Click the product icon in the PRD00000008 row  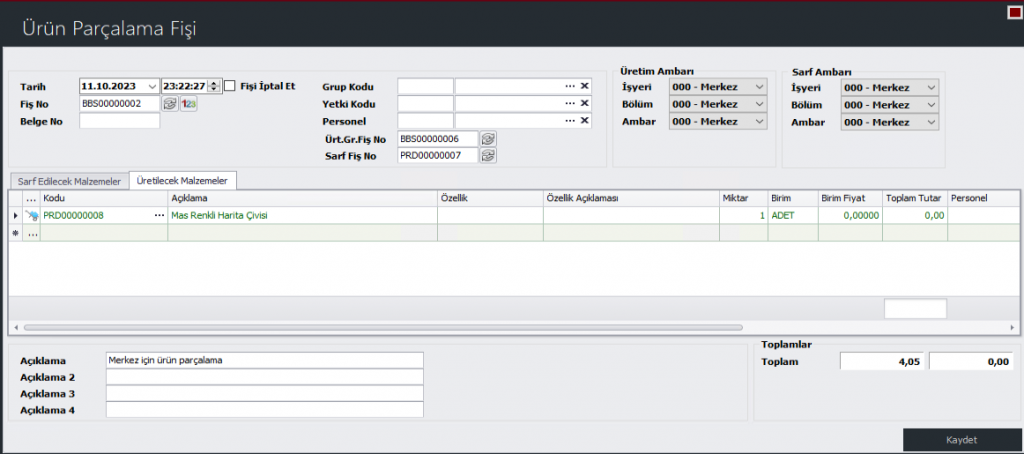tap(31, 215)
